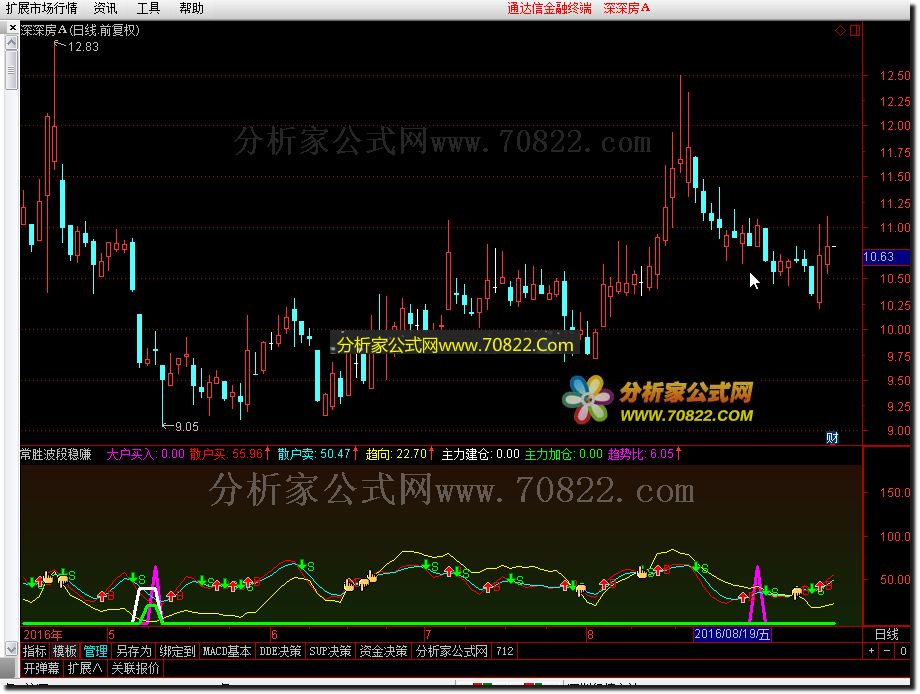
Task: Click the 趋势比: 6.05 value
Action: (x=644, y=454)
